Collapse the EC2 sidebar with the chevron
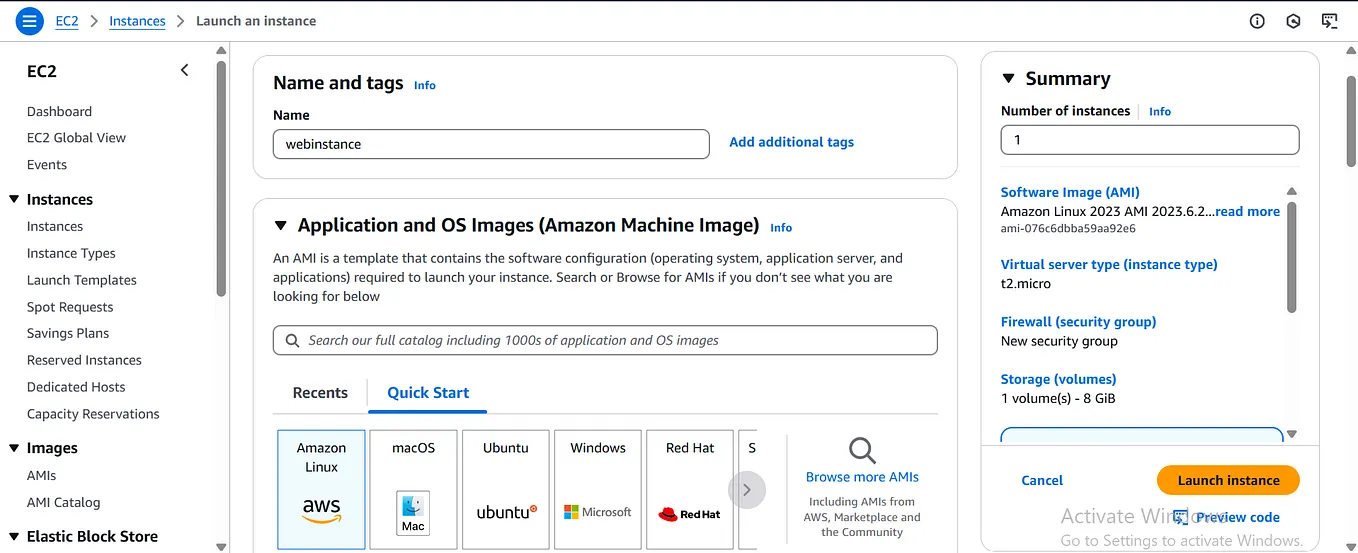 click(184, 70)
